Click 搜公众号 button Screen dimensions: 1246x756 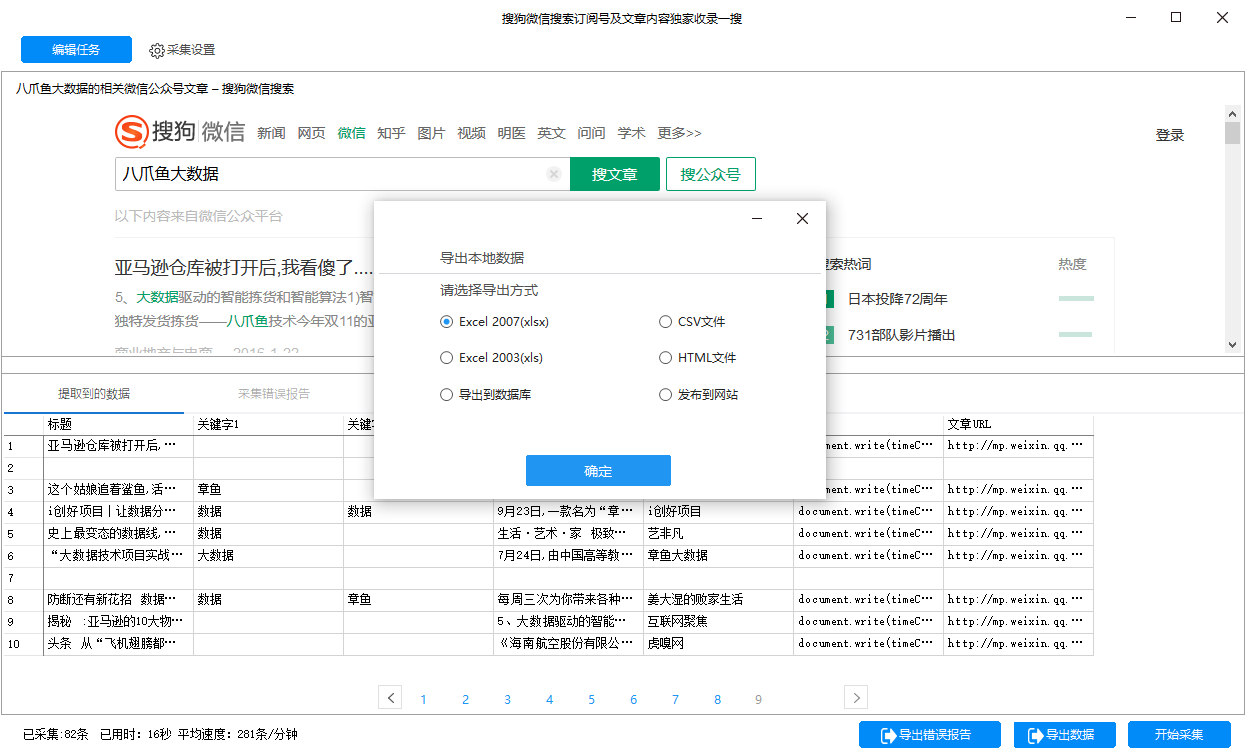710,174
